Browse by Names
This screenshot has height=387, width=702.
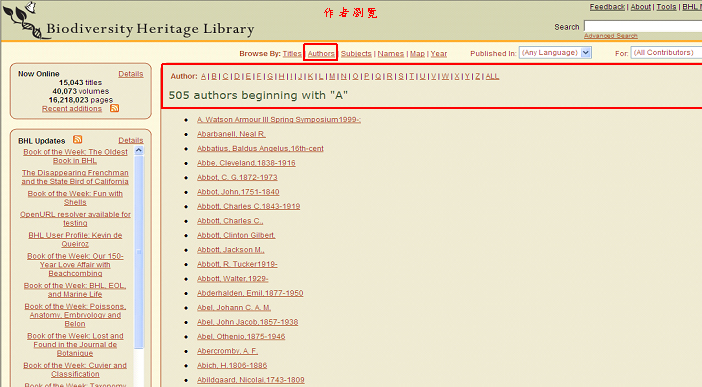pyautogui.click(x=390, y=53)
